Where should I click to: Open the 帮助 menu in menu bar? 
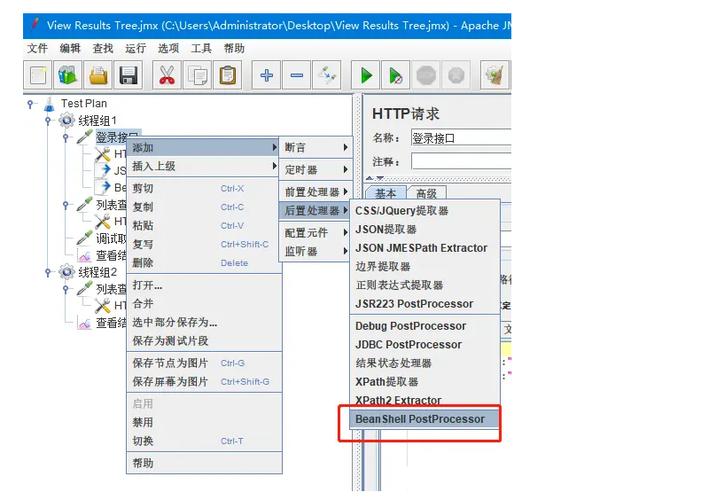point(234,48)
